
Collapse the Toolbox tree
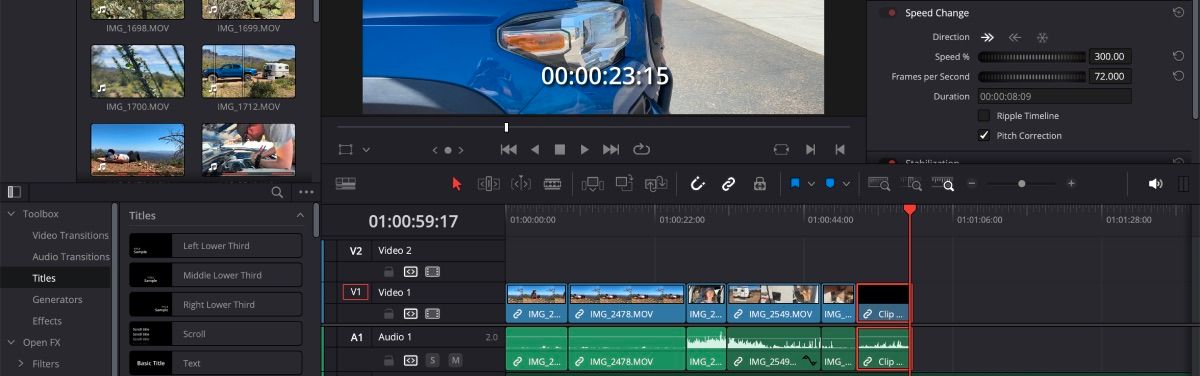click(x=11, y=214)
